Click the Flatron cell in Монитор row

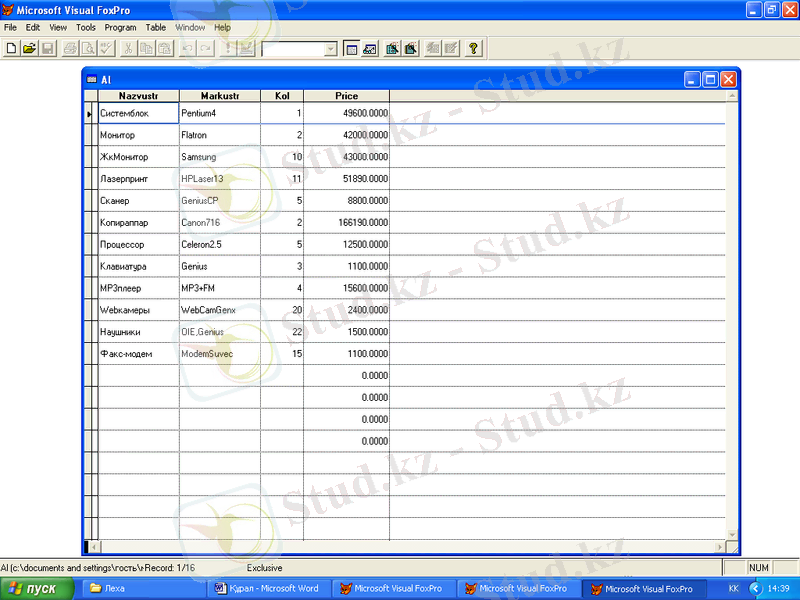[220, 135]
